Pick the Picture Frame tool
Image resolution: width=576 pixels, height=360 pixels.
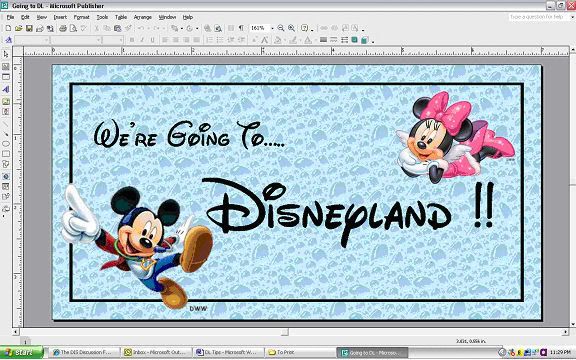pyautogui.click(x=6, y=101)
